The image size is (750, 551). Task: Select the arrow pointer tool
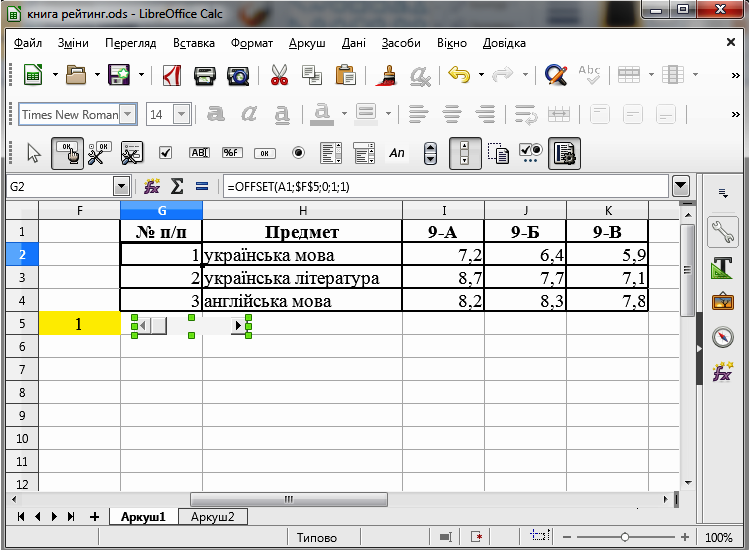34,153
